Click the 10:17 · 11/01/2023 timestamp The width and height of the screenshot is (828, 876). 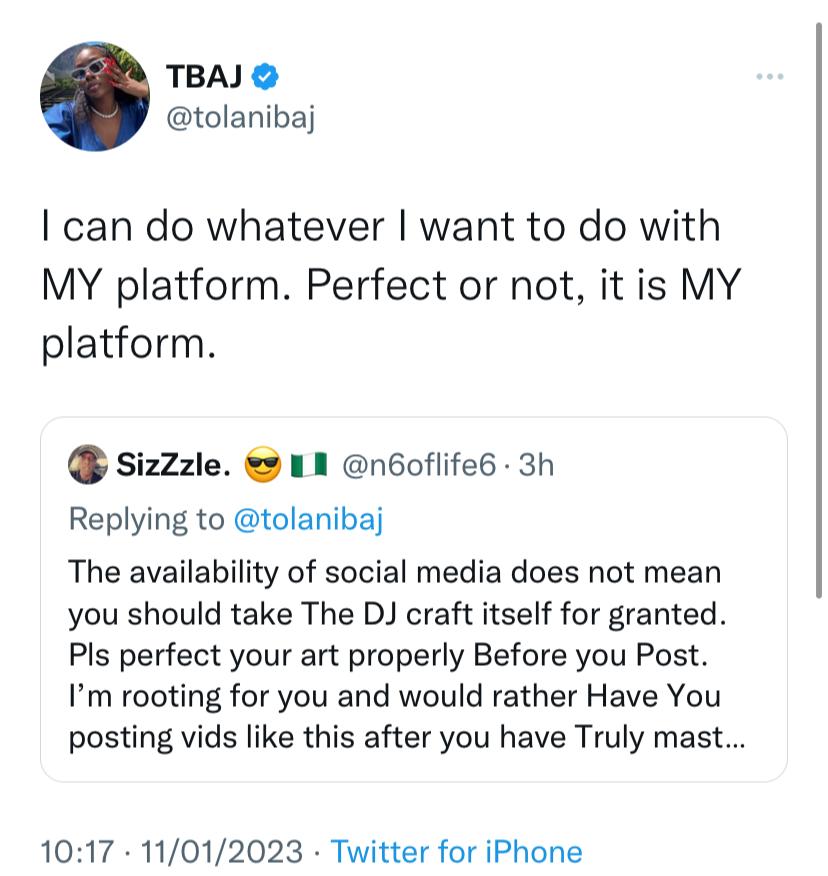tap(172, 852)
